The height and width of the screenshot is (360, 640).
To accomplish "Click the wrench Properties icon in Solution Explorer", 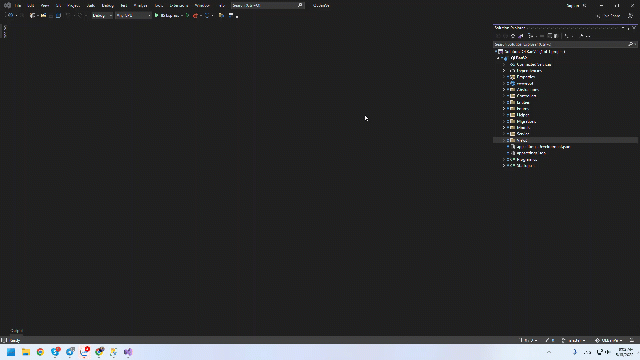I will point(582,36).
